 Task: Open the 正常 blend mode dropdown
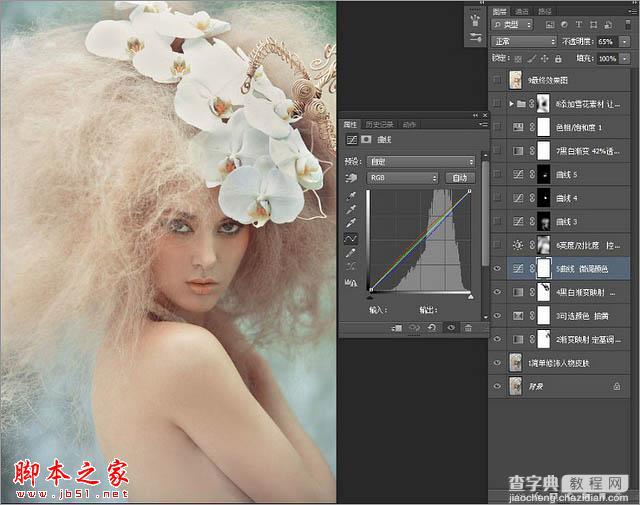coord(524,42)
